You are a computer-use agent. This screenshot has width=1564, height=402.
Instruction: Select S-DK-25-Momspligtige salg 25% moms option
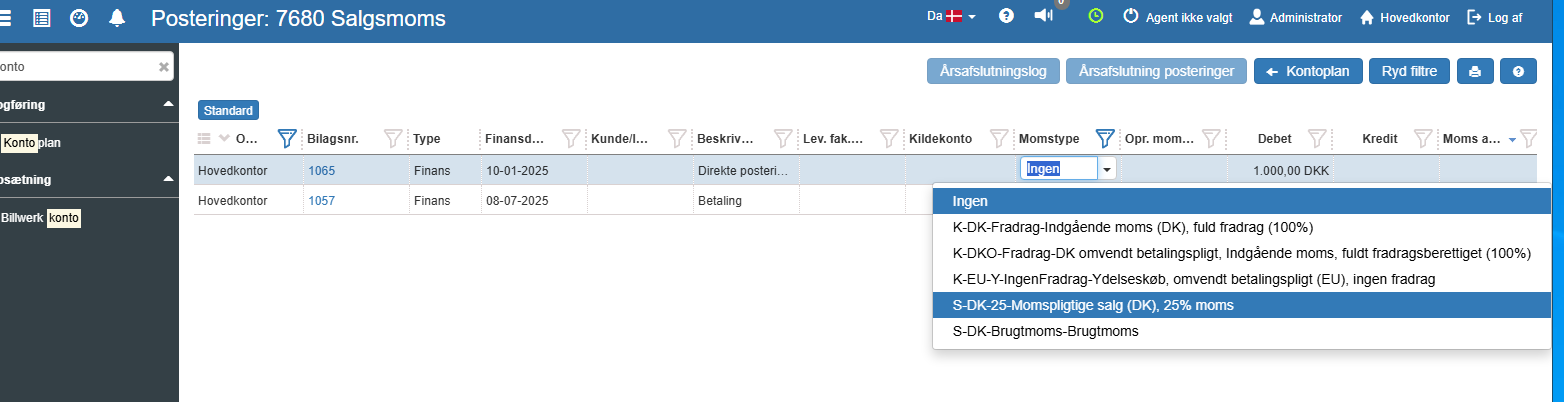click(x=1093, y=305)
